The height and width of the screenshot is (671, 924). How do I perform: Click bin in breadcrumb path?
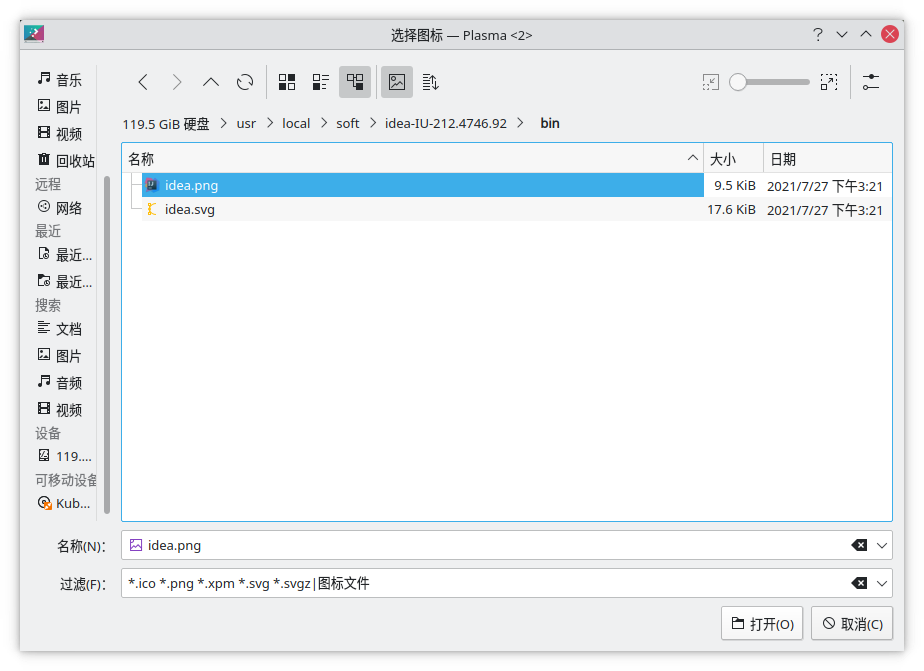coord(550,124)
